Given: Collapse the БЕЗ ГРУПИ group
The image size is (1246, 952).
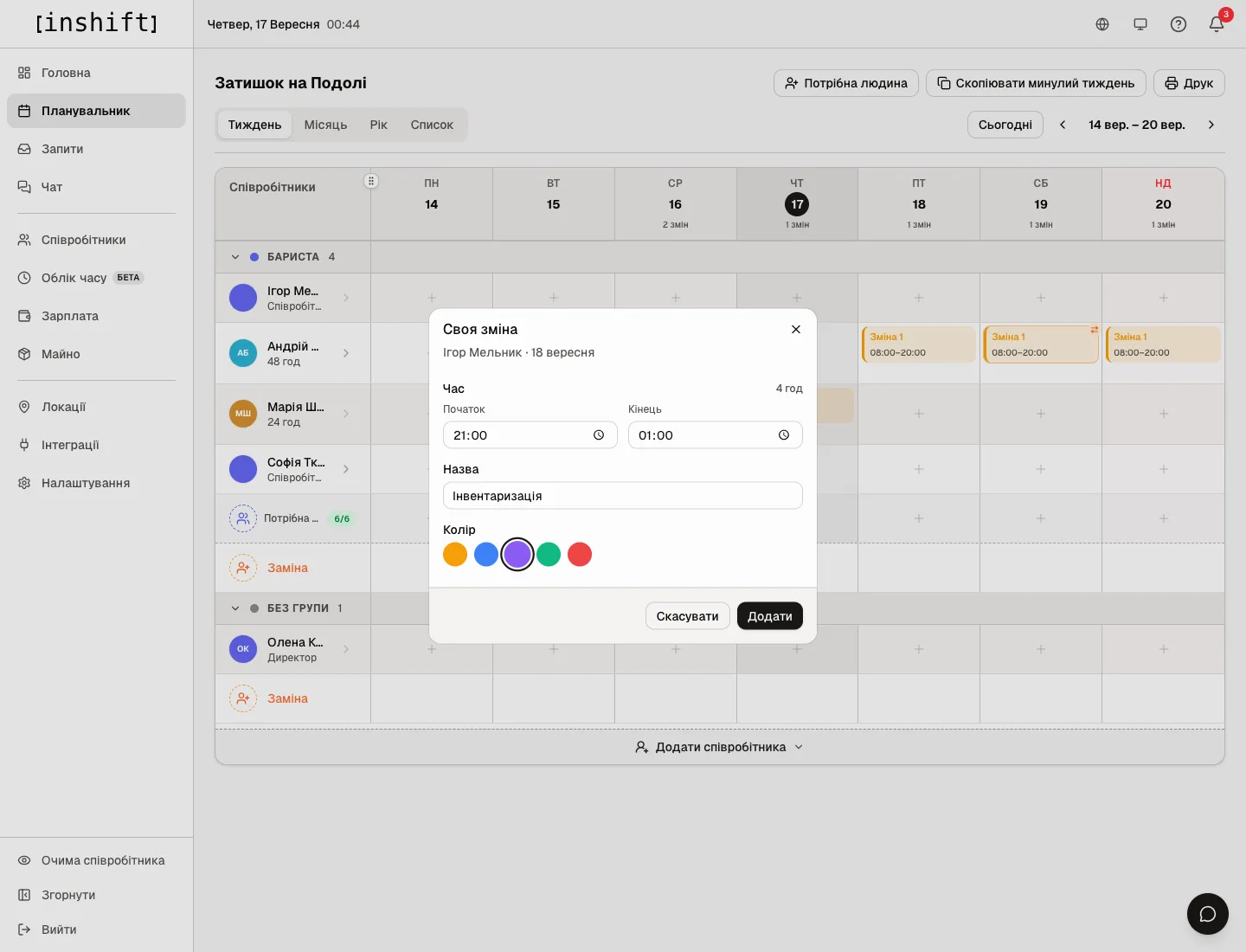Looking at the screenshot, I should (x=235, y=608).
